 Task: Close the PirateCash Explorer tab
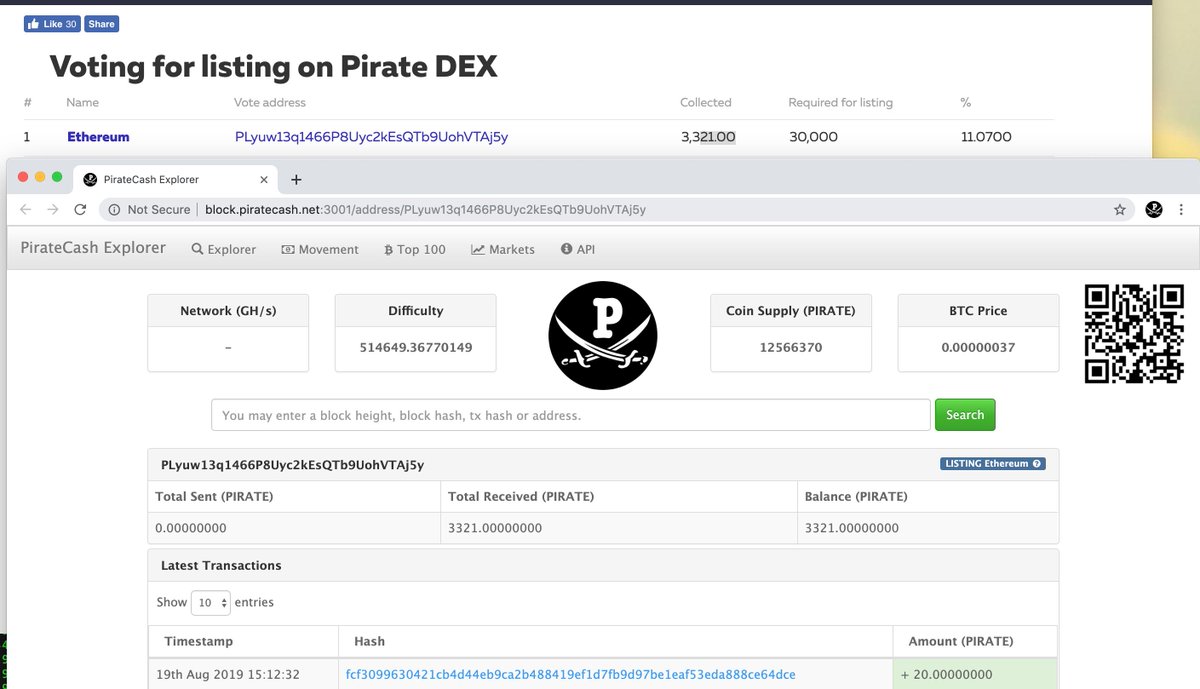pos(264,180)
